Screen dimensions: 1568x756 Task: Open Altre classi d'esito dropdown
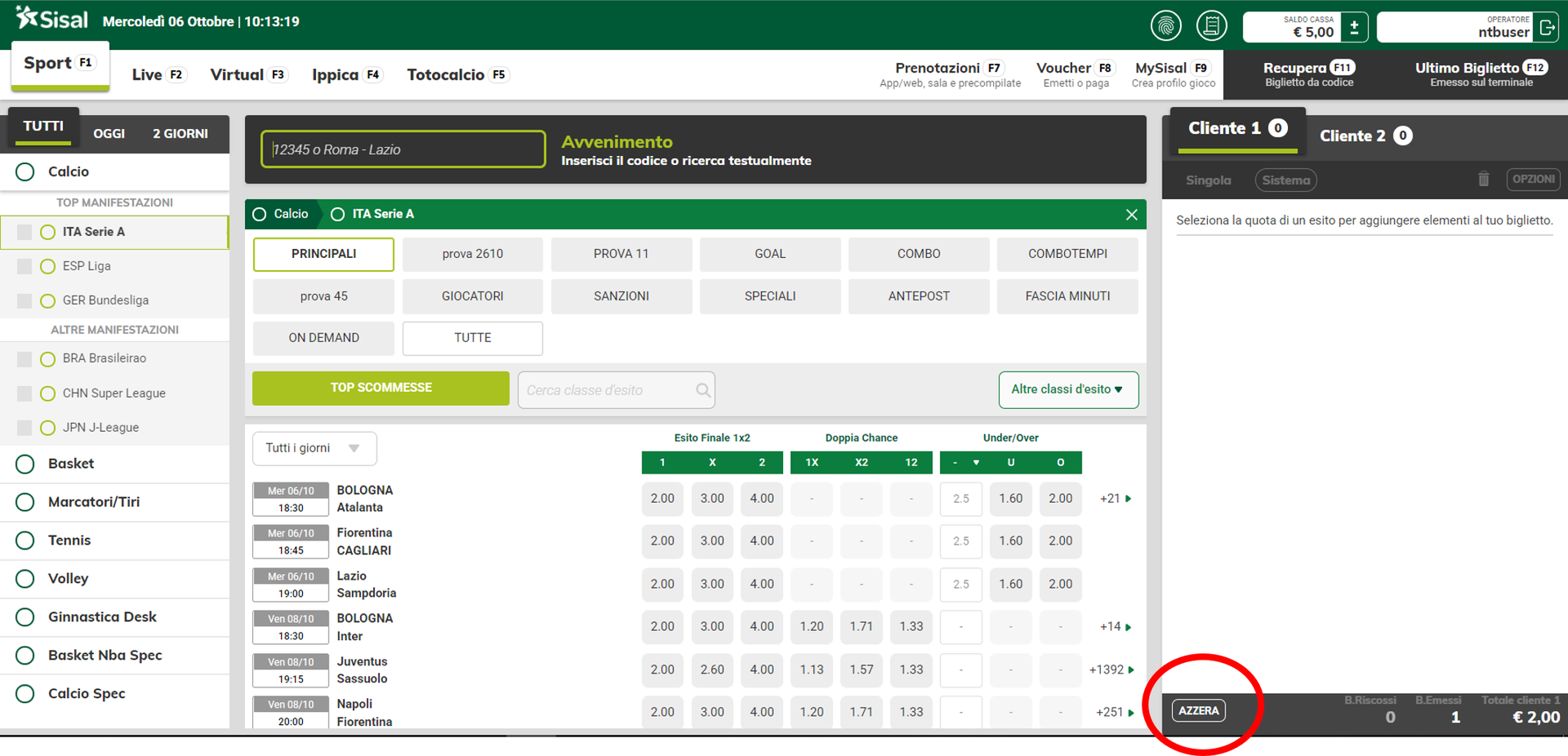tap(1068, 389)
